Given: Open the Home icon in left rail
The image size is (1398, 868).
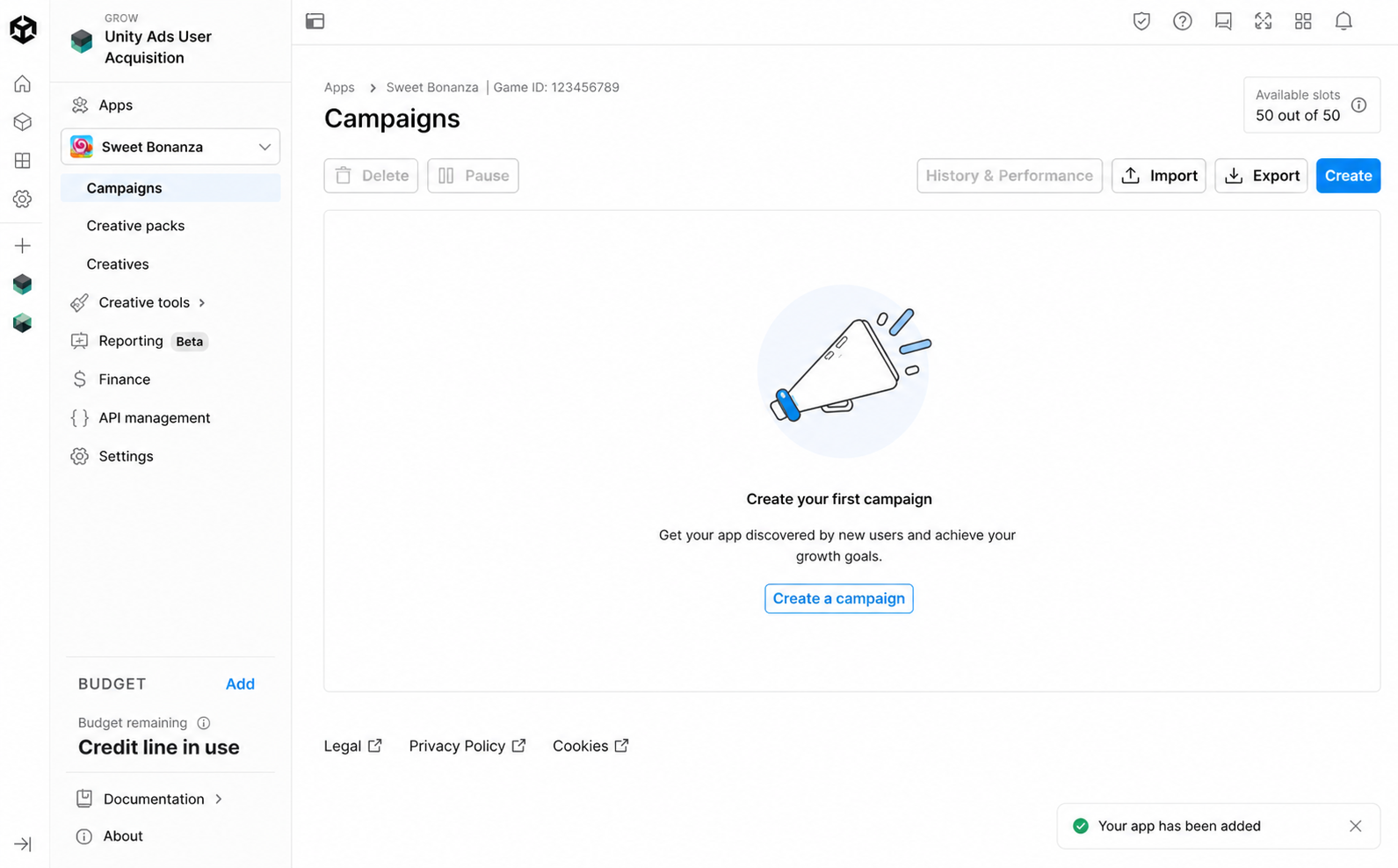Looking at the screenshot, I should [x=23, y=83].
